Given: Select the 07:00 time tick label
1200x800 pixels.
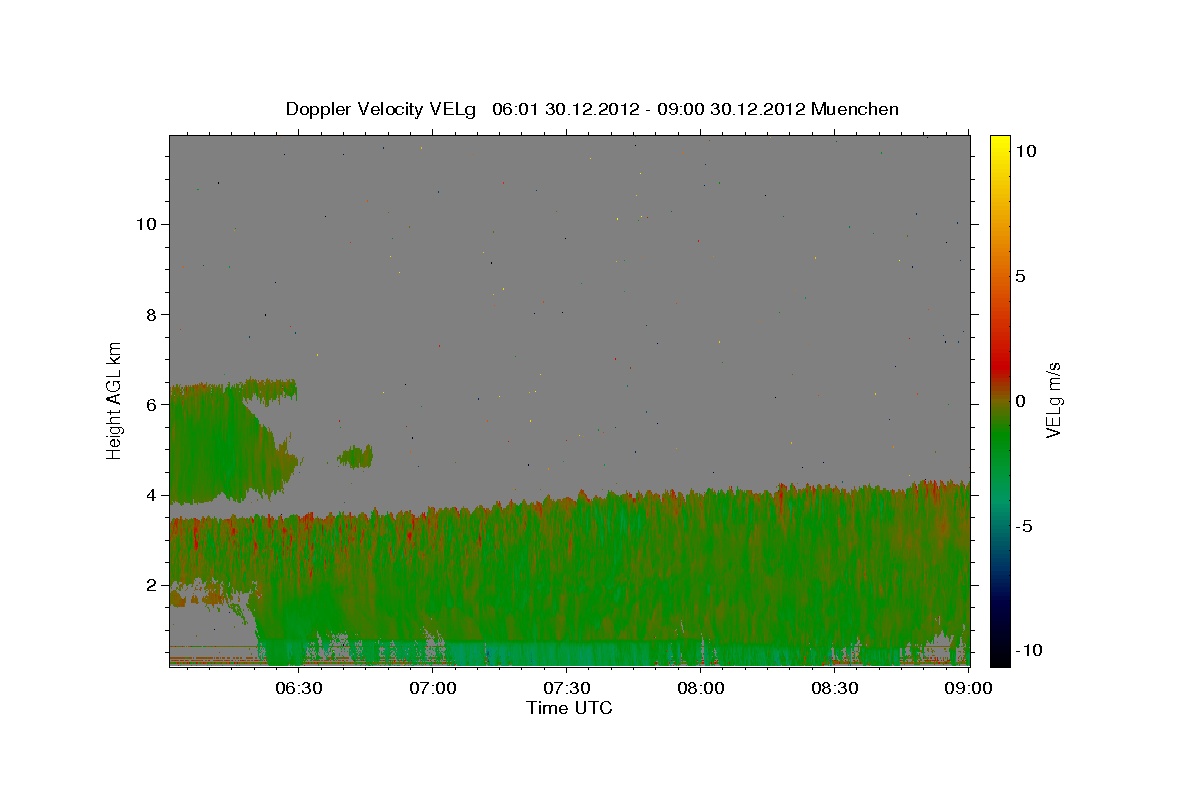Looking at the screenshot, I should pyautogui.click(x=433, y=689).
